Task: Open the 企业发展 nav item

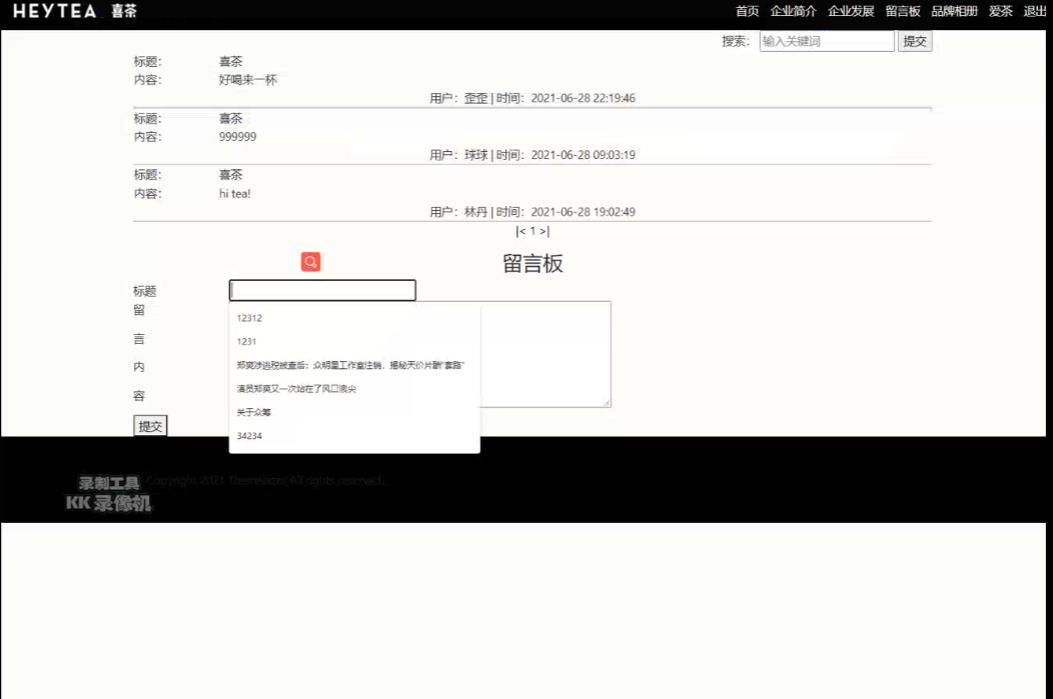Action: pyautogui.click(x=851, y=11)
